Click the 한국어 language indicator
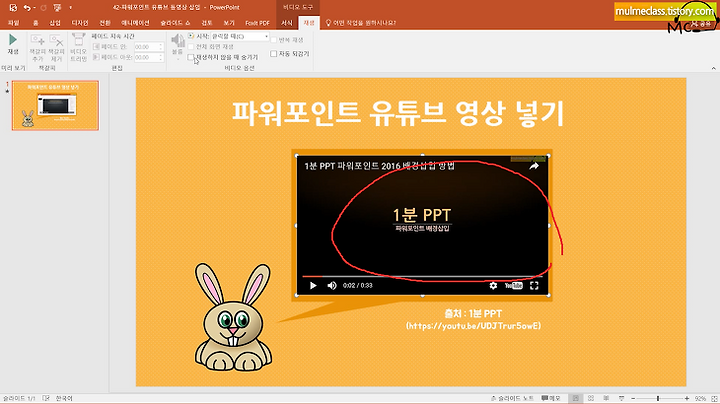The image size is (720, 404). [64, 398]
